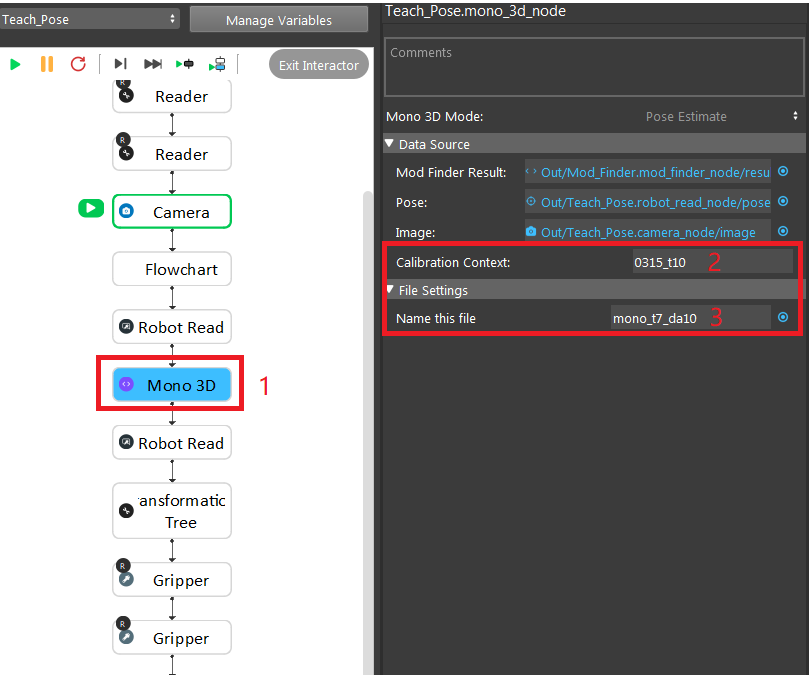Viewport: 811px width, 675px height.
Task: Click the run selected node icon
Action: pos(217,64)
